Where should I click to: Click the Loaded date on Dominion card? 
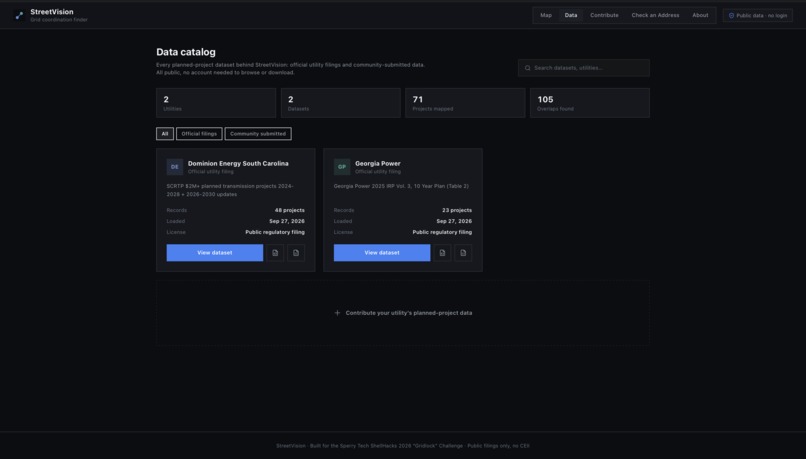(x=287, y=221)
